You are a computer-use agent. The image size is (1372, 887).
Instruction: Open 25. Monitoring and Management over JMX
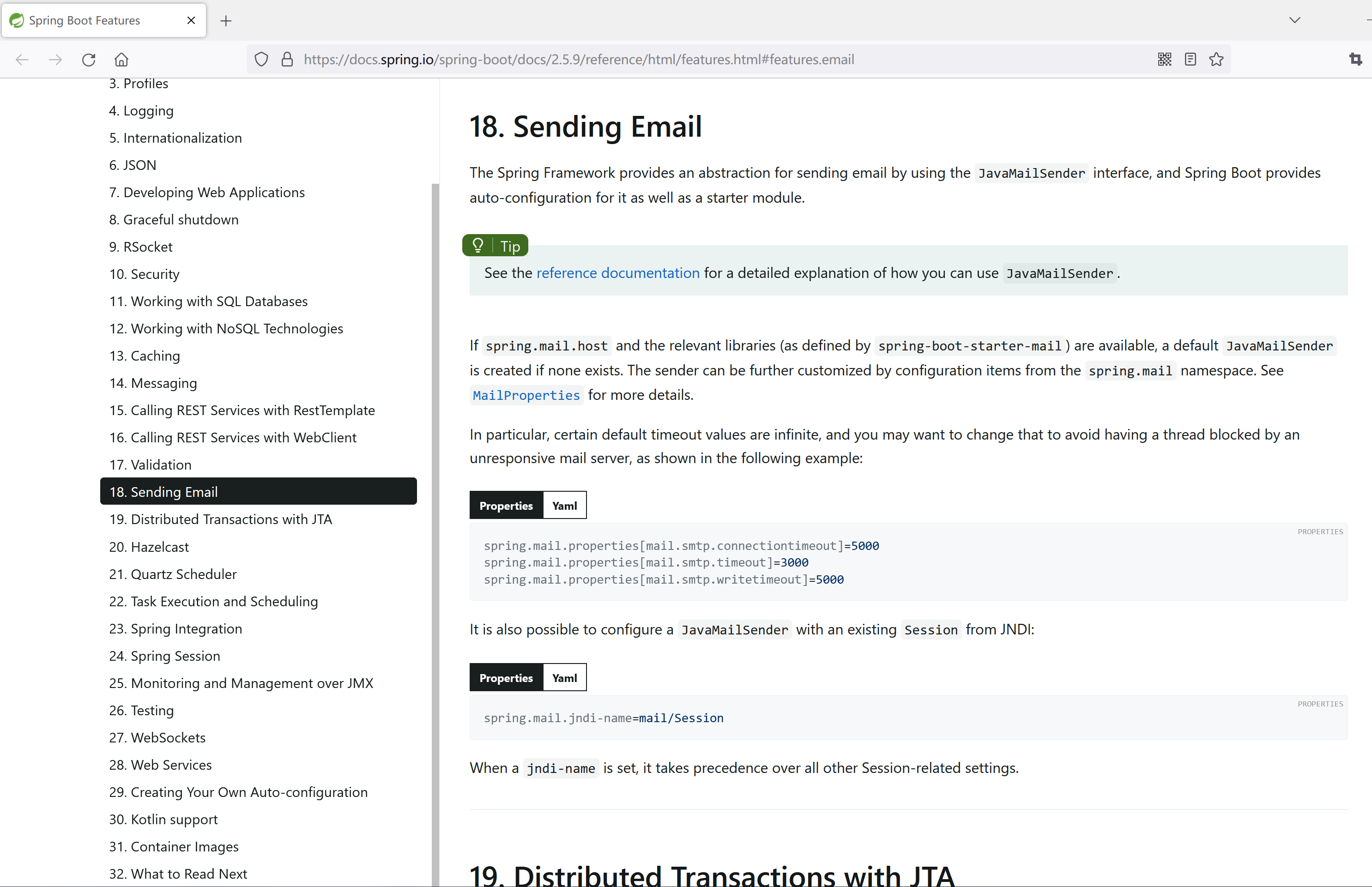click(x=241, y=683)
